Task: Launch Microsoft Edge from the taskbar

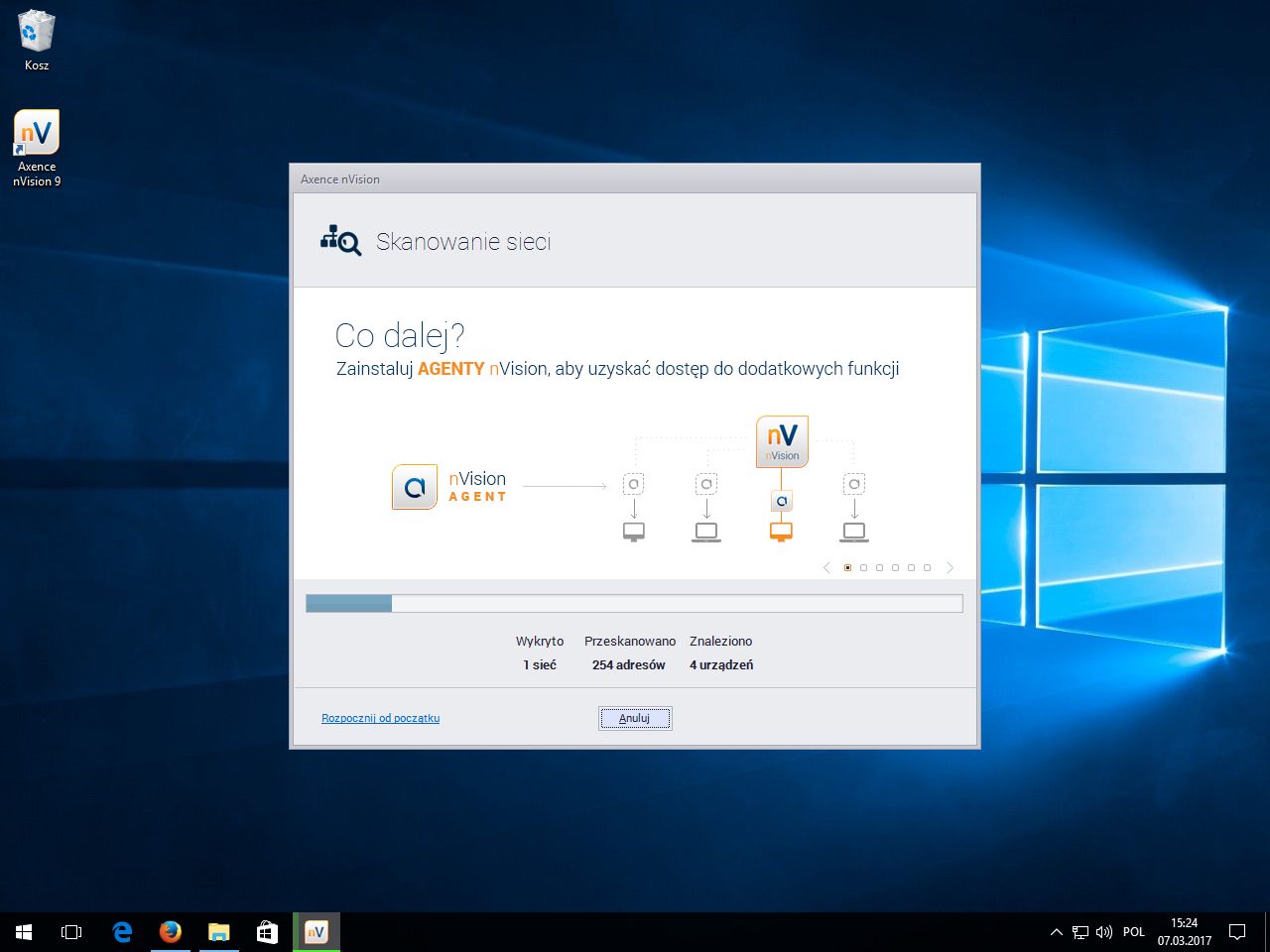Action: pos(122,932)
